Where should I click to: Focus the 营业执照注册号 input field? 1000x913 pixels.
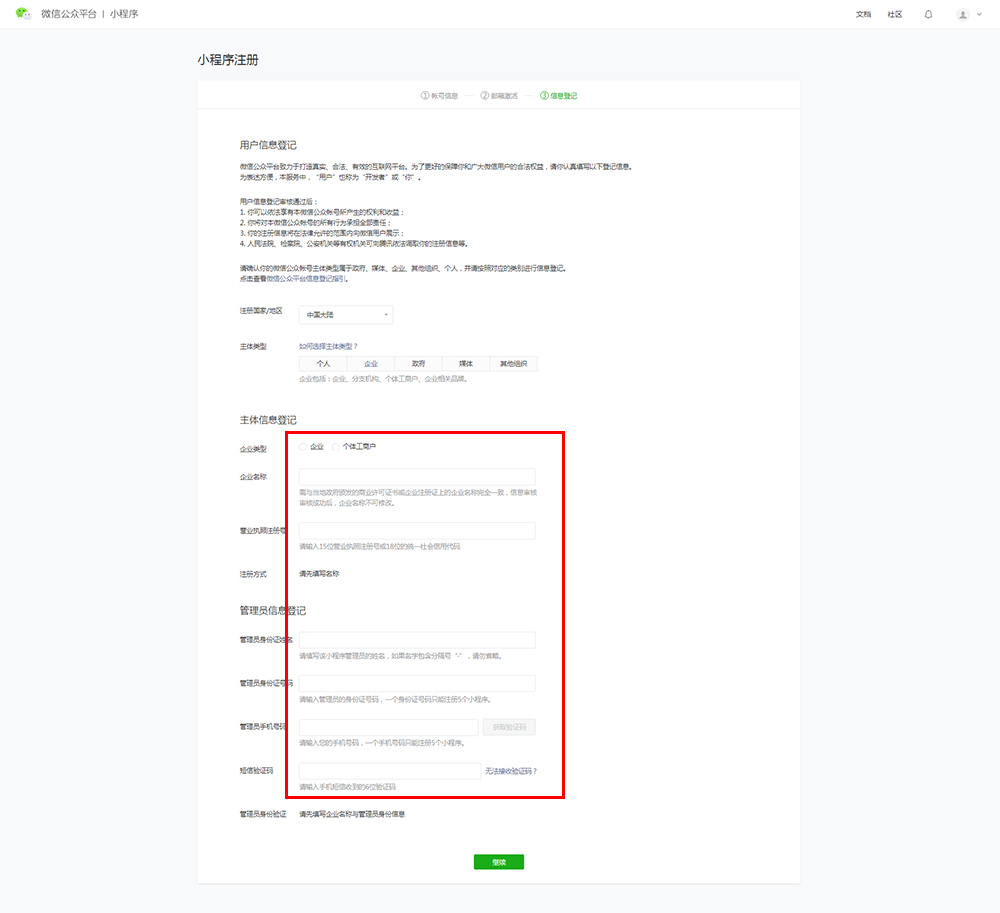point(417,531)
